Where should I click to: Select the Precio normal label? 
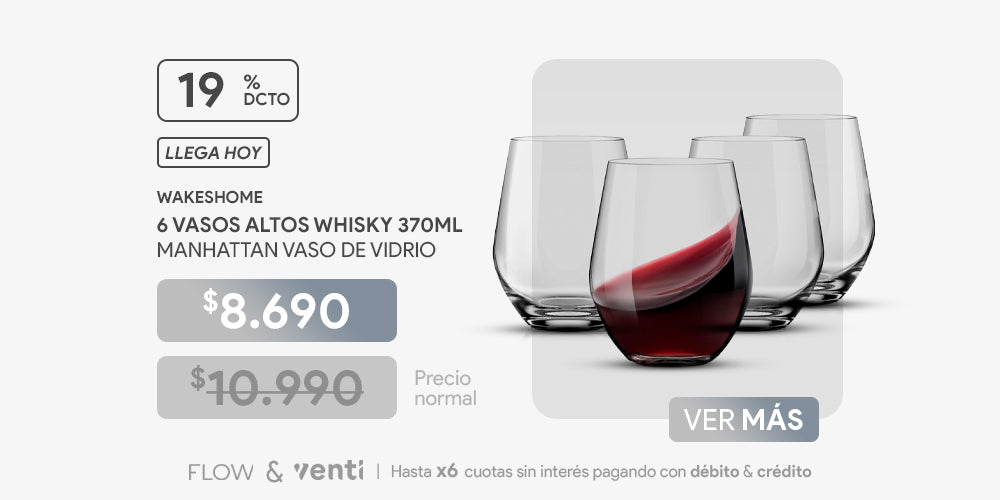[445, 388]
